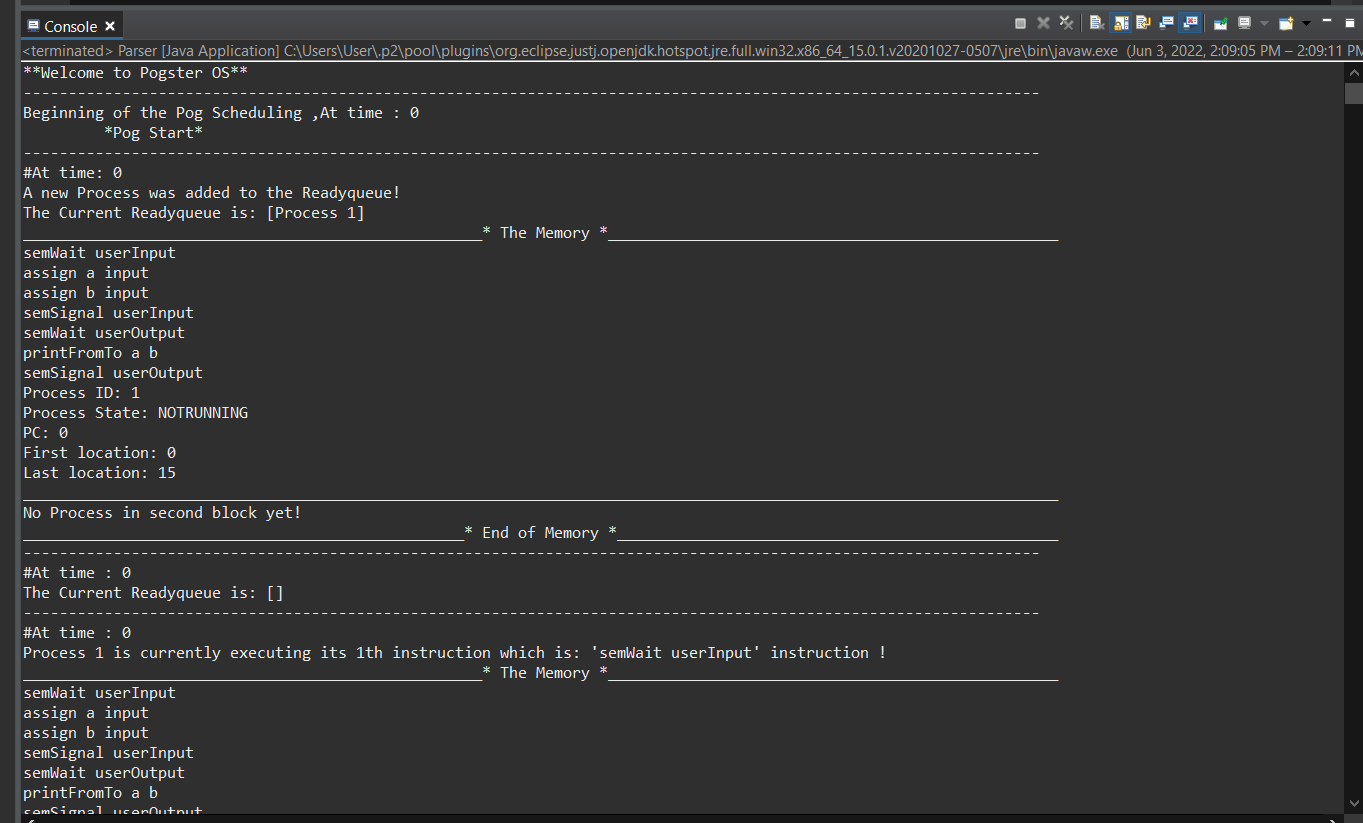Image resolution: width=1363 pixels, height=823 pixels.
Task: Click 'A new Process was added to the Readyqueue!'
Action: point(212,193)
